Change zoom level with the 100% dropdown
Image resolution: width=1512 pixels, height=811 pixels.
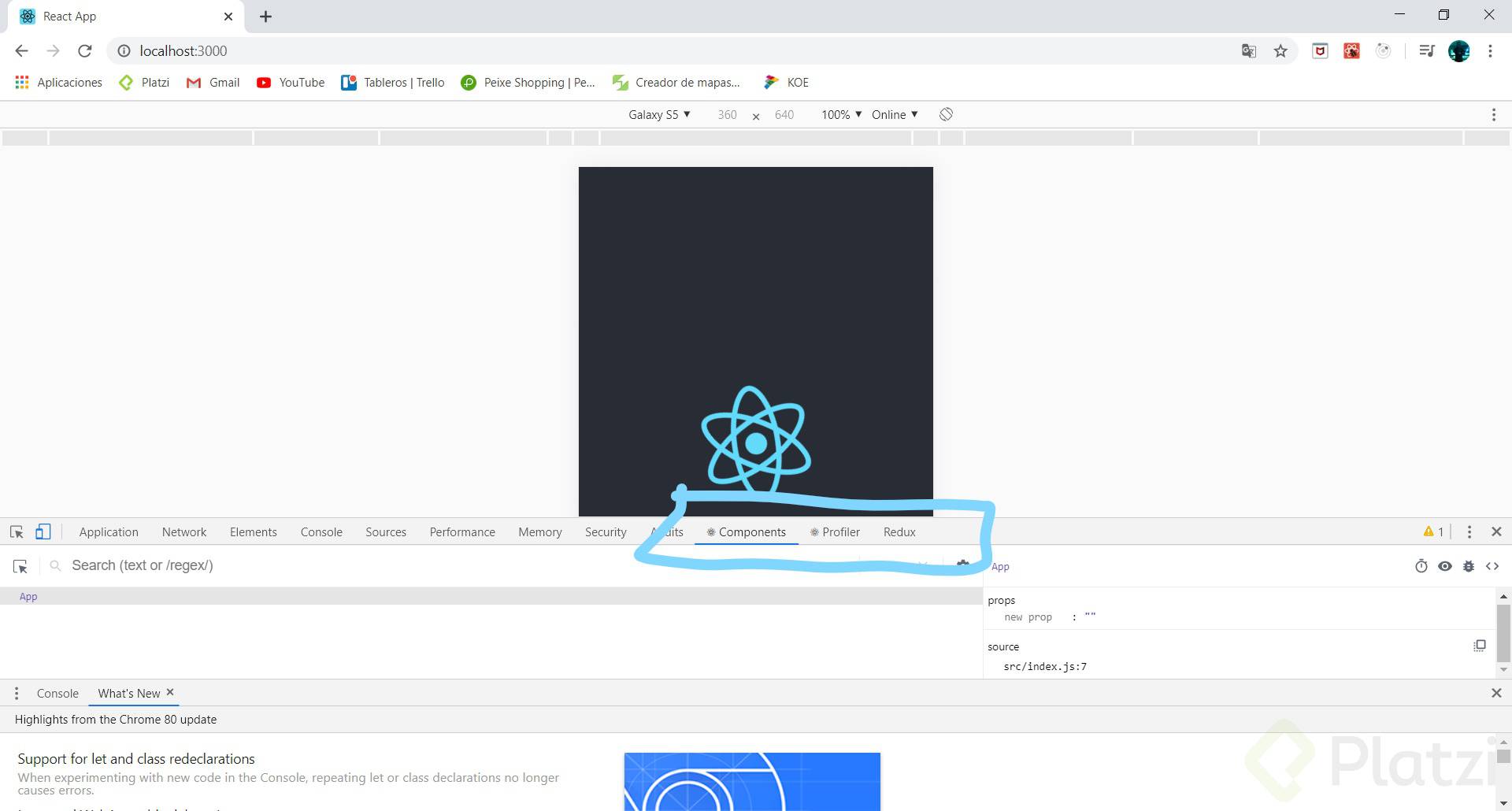(841, 114)
